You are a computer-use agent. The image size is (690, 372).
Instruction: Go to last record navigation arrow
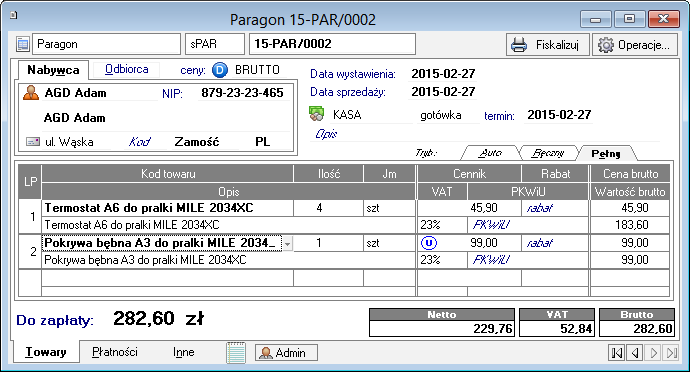[672, 353]
